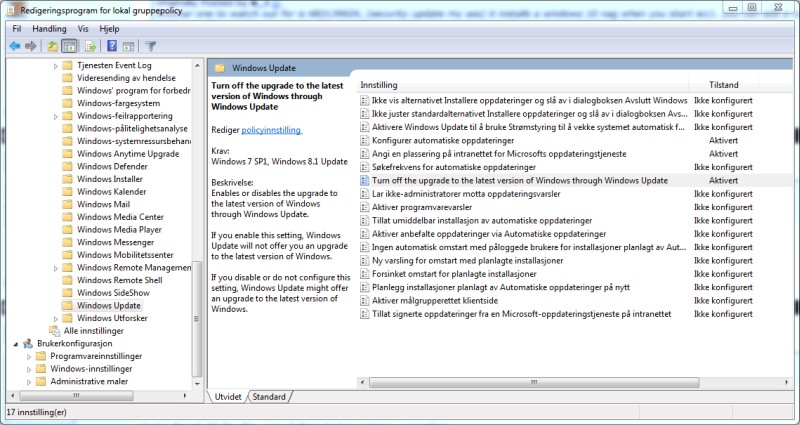Click the tree pane scroll-down arrow

point(197,384)
